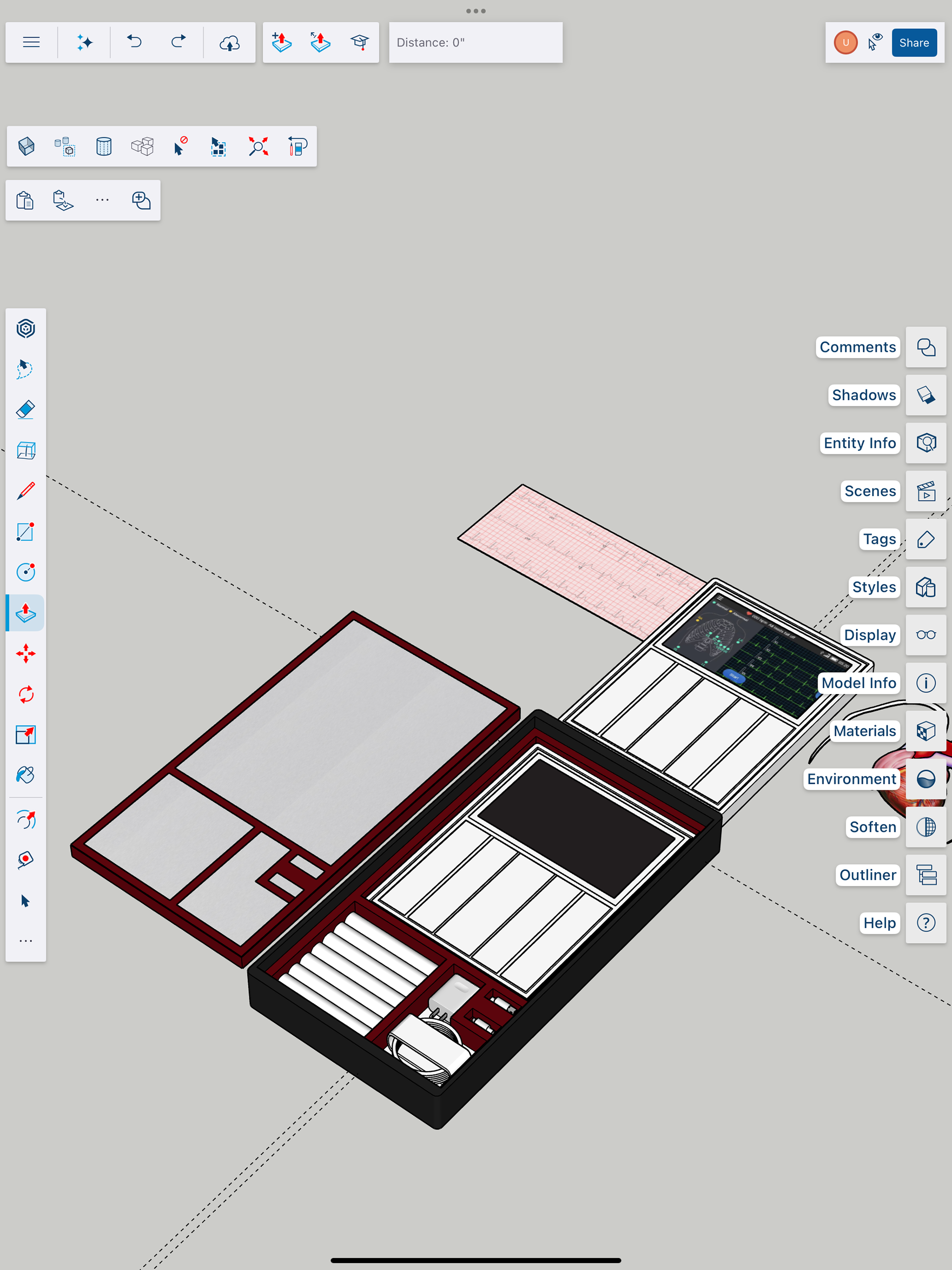Click the Undo arrow button
The height and width of the screenshot is (1270, 952).
134,43
